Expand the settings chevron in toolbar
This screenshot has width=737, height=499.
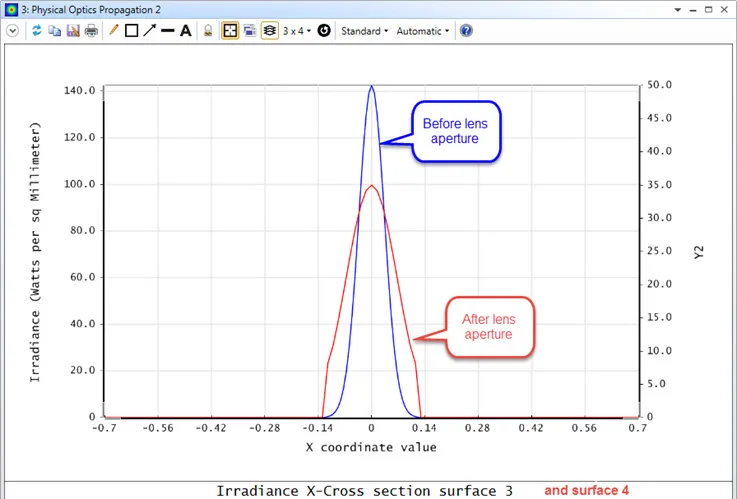click(x=12, y=31)
